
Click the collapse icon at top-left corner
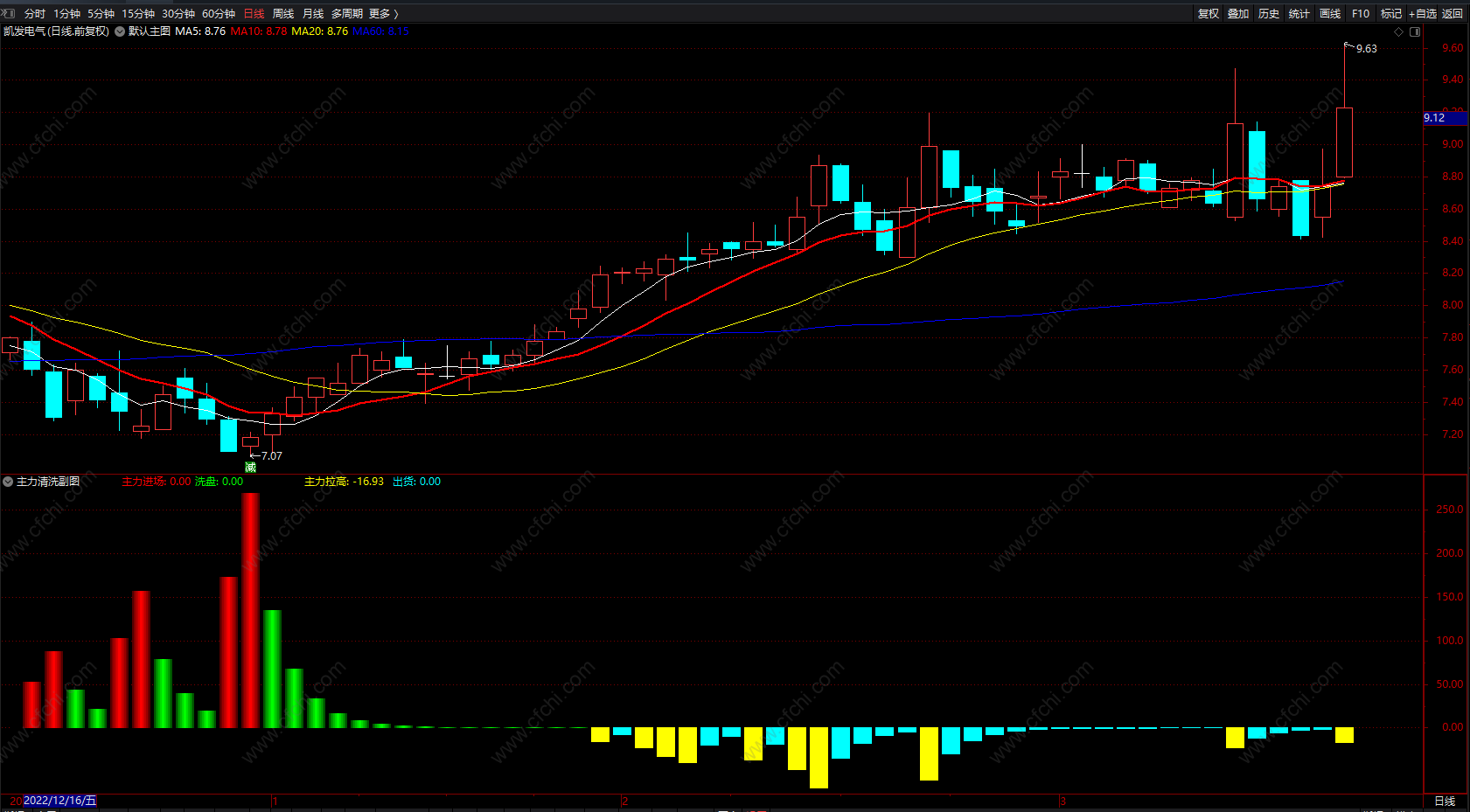(9, 13)
